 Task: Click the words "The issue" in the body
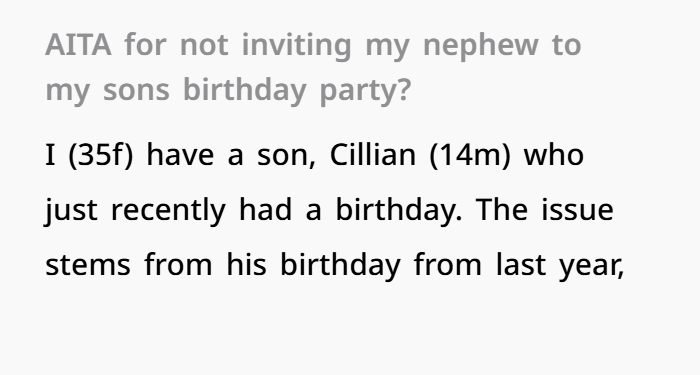pyautogui.click(x=545, y=210)
